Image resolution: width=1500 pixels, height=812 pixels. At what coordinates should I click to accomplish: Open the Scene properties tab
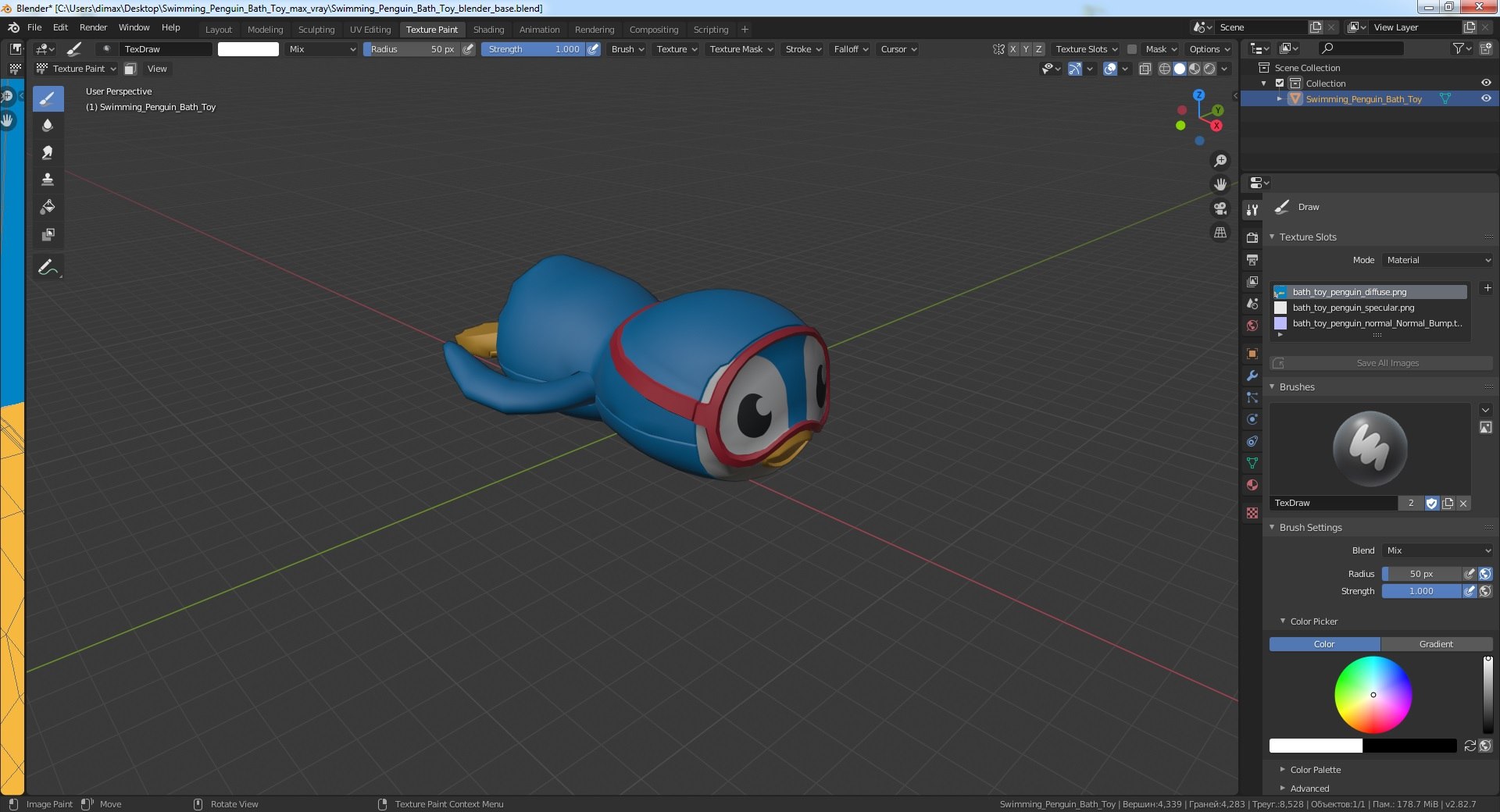point(1252,304)
